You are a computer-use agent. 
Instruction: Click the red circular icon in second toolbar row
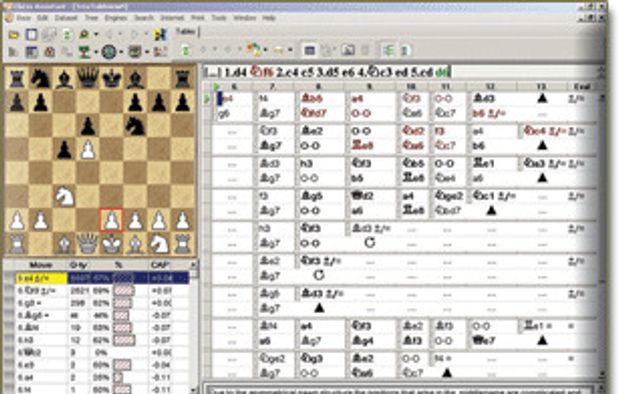(50, 52)
